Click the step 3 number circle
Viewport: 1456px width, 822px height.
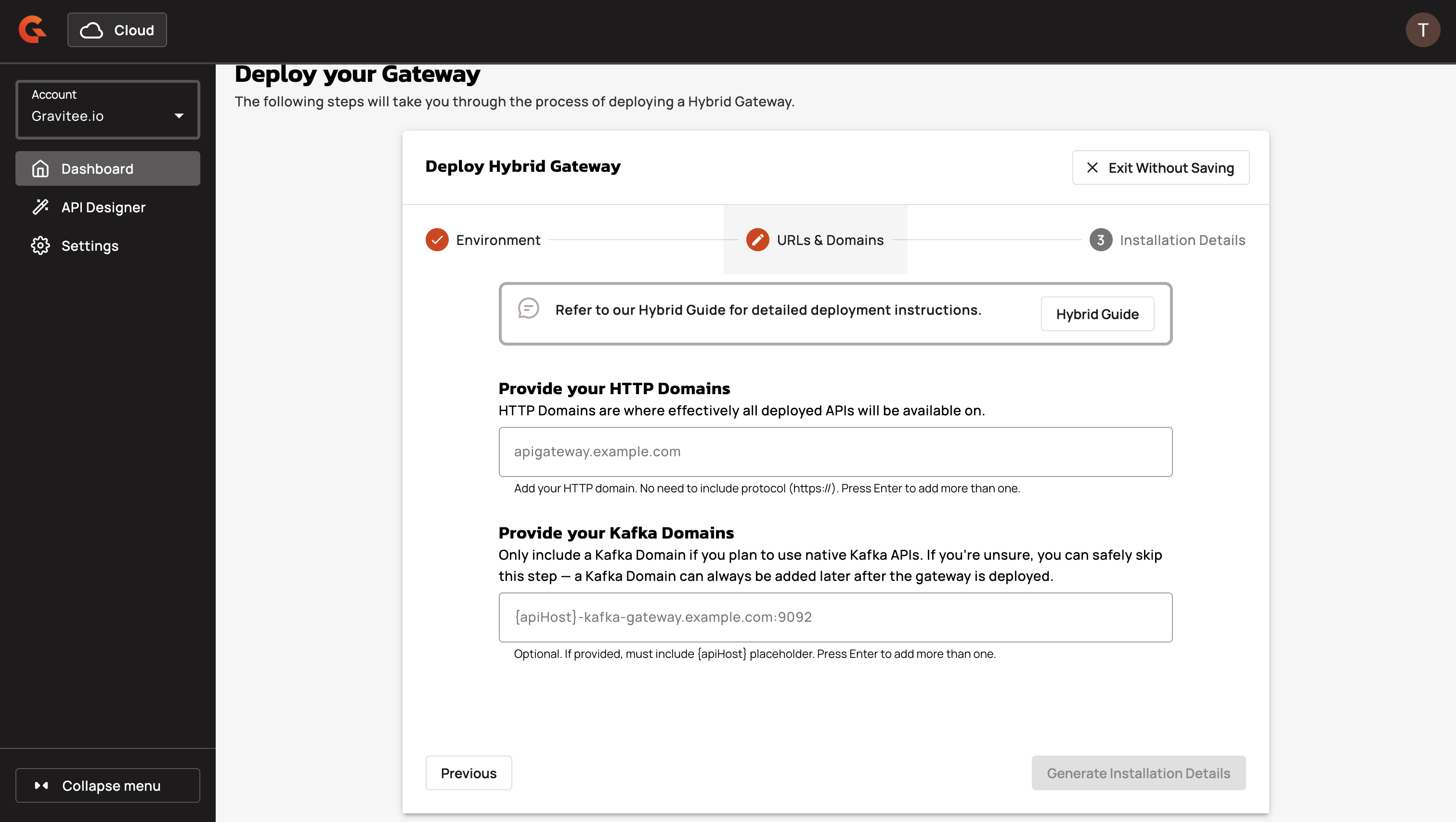1100,240
